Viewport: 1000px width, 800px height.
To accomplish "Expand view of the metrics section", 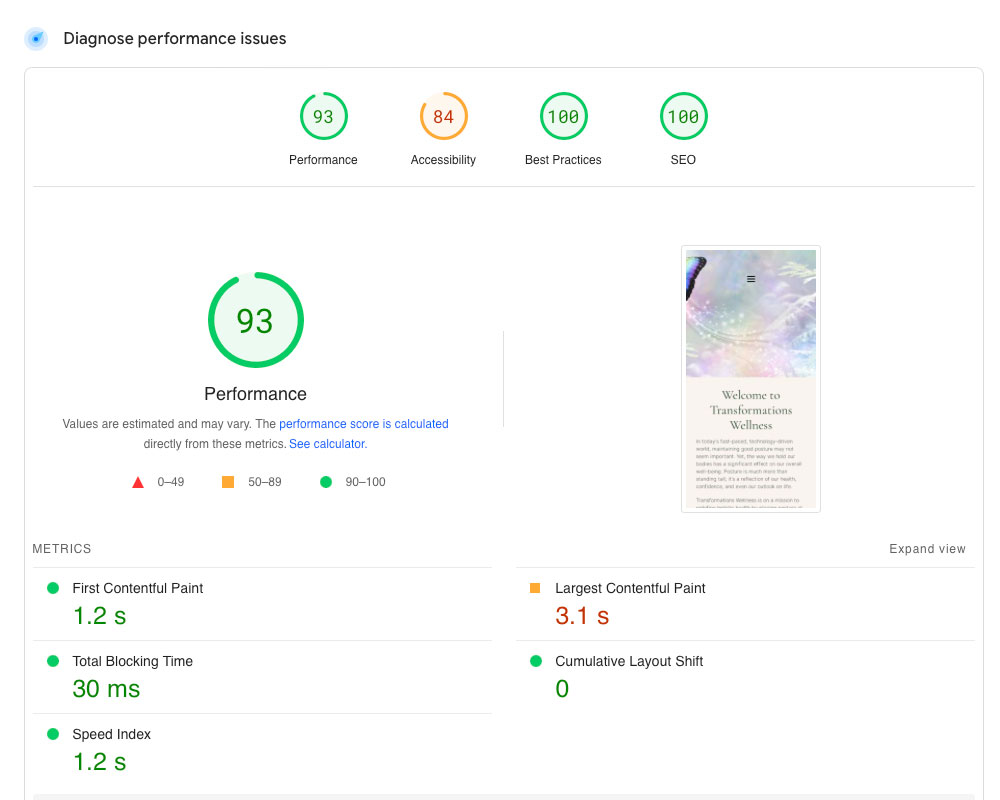I will pyautogui.click(x=927, y=549).
